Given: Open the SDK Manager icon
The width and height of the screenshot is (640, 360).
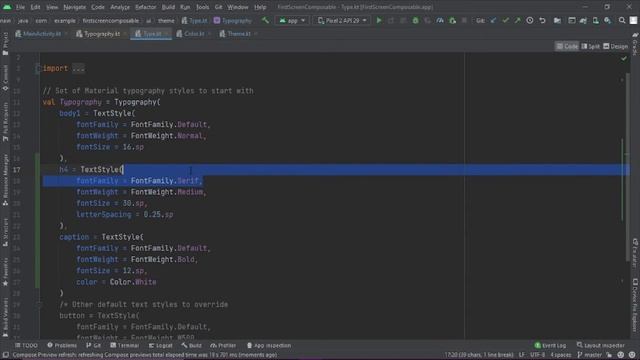Looking at the screenshot, I should (607, 20).
